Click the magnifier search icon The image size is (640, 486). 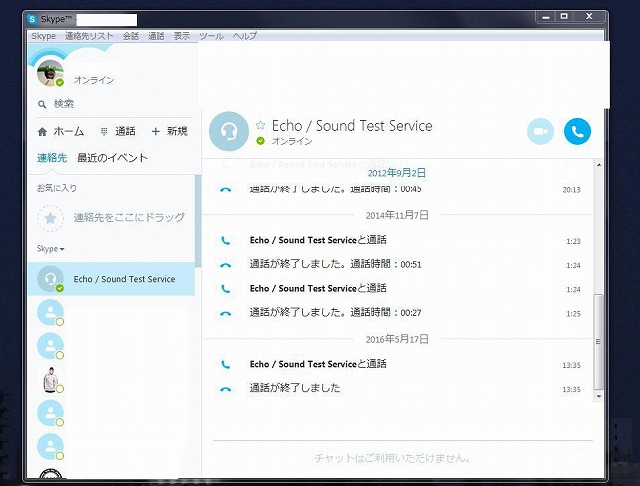click(42, 104)
